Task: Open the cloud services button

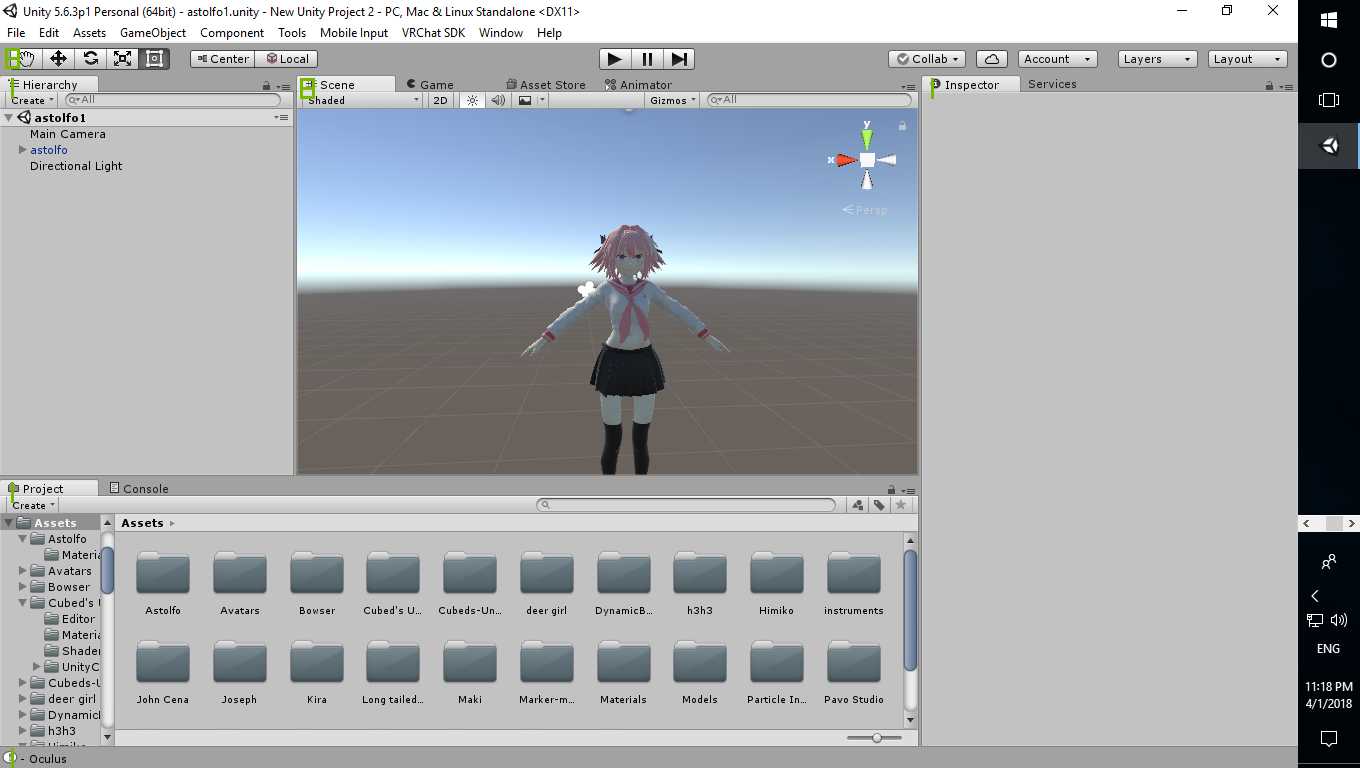Action: [991, 59]
